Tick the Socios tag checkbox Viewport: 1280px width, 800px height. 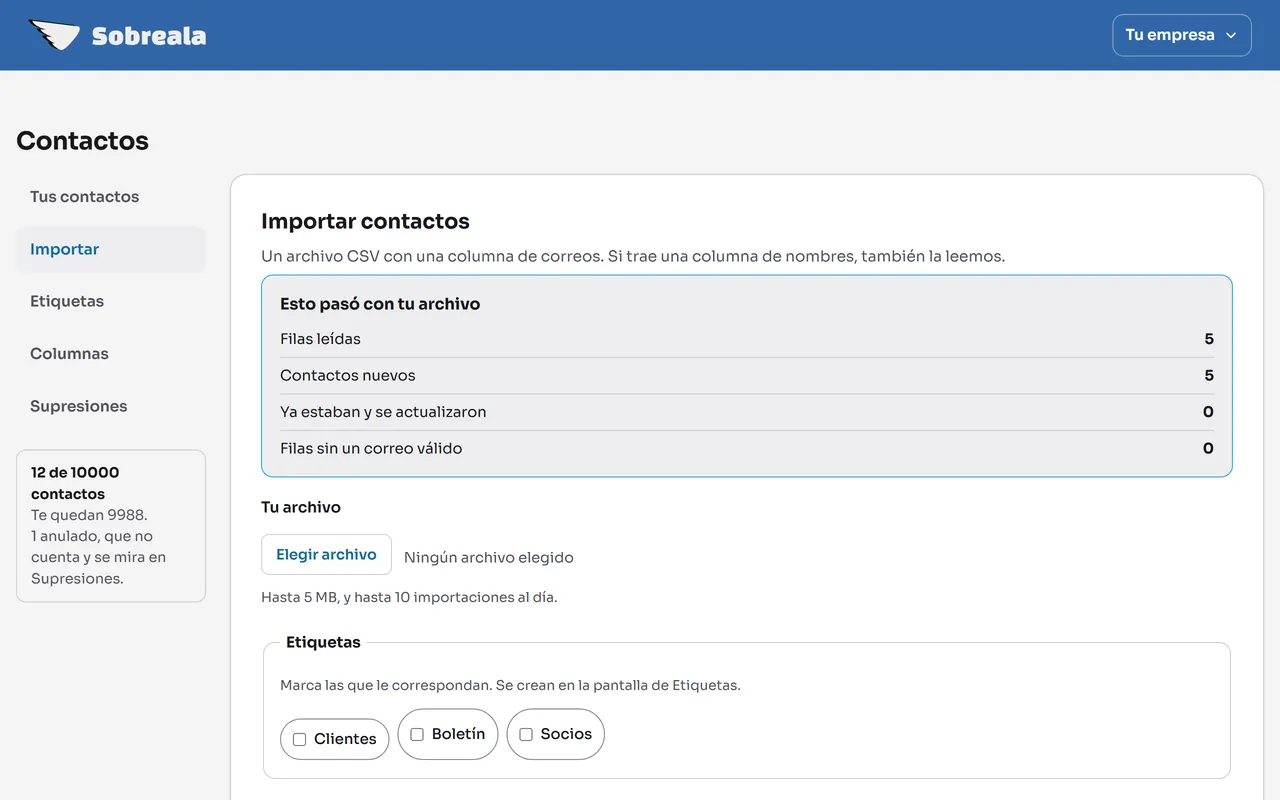[x=526, y=735]
